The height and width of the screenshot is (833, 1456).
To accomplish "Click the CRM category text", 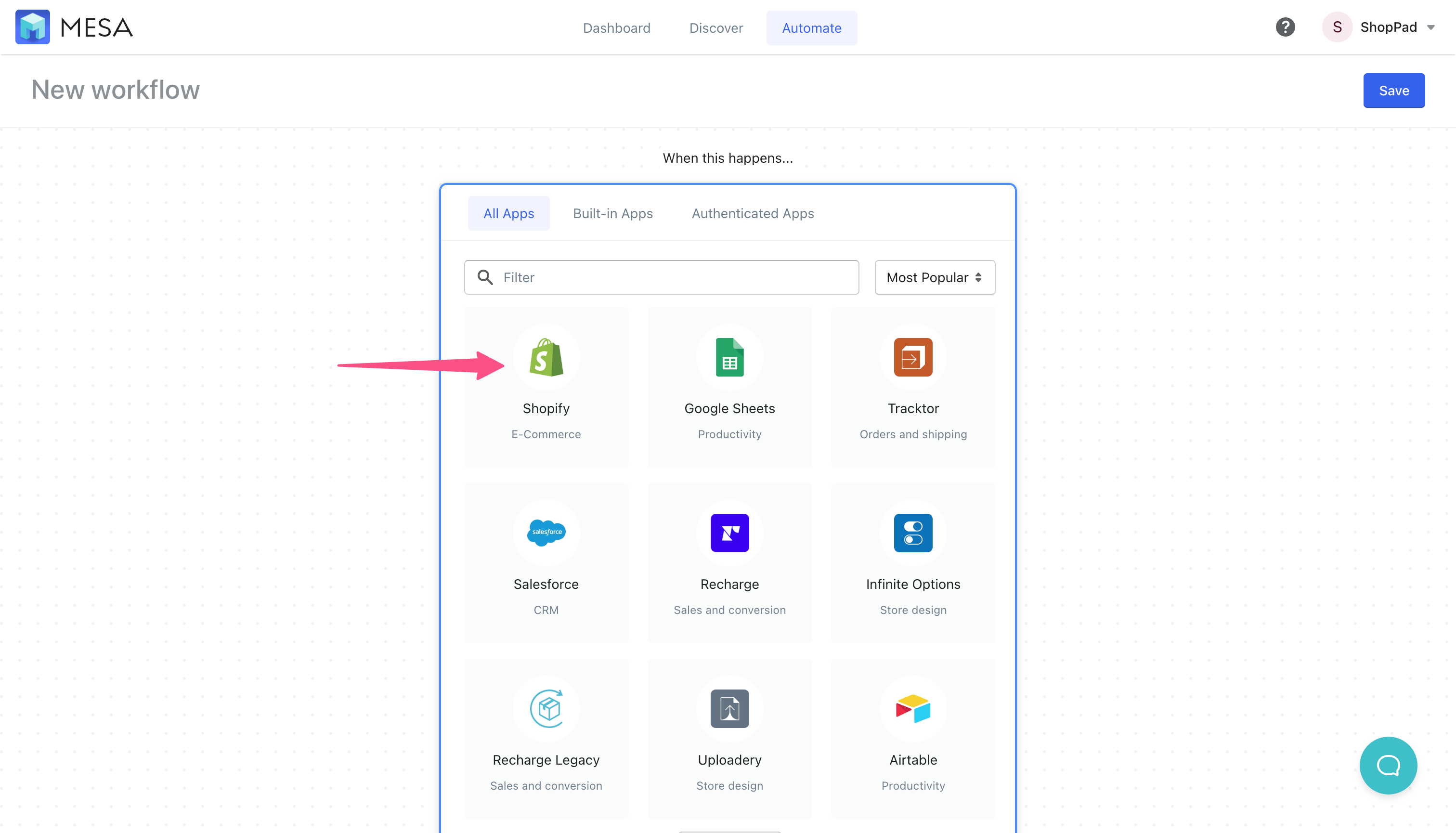I will [546, 610].
